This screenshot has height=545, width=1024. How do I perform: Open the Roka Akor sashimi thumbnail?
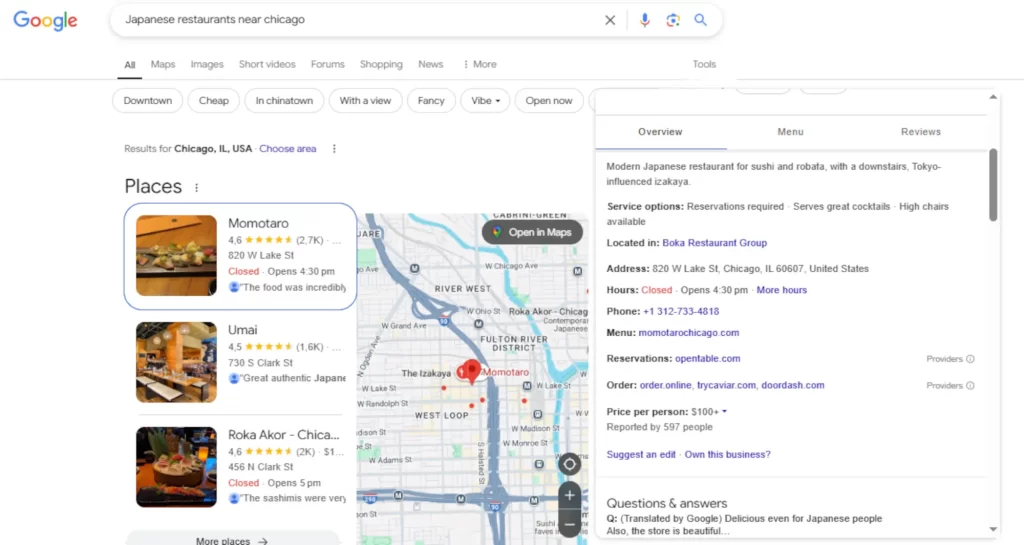(x=176, y=467)
